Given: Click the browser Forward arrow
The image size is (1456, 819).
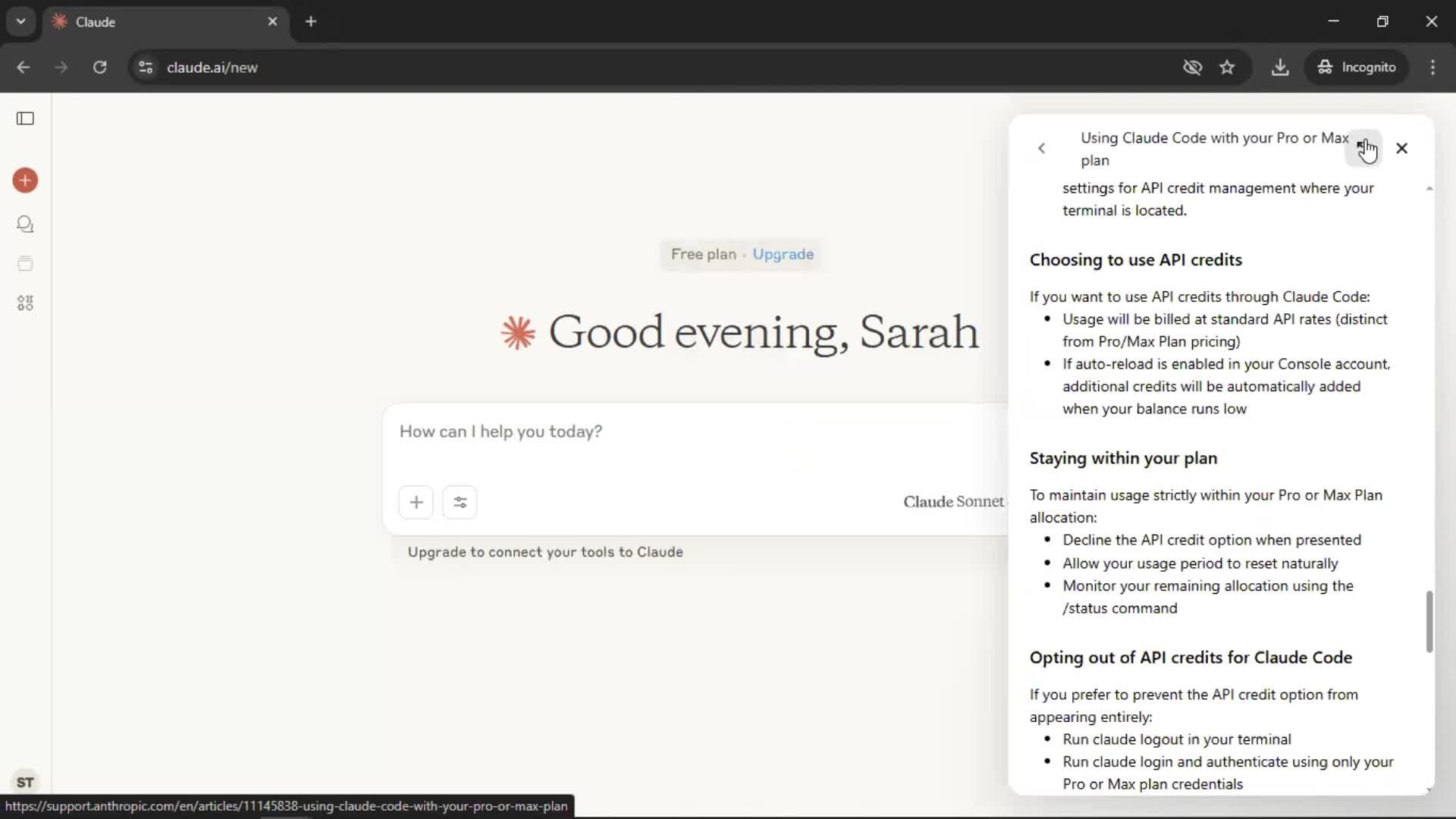Looking at the screenshot, I should pos(61,67).
